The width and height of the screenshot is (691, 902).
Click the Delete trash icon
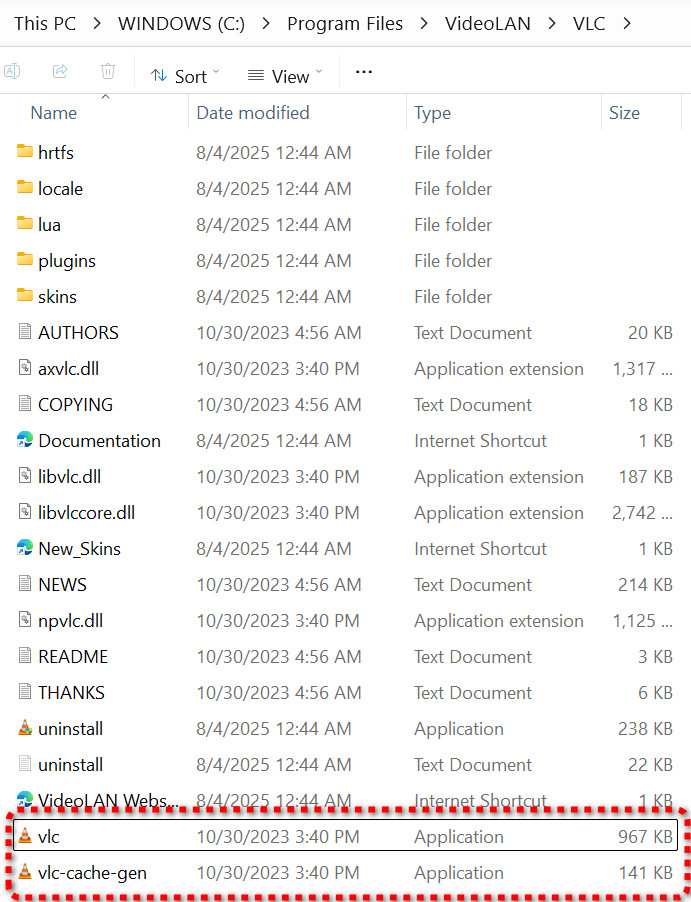(108, 71)
